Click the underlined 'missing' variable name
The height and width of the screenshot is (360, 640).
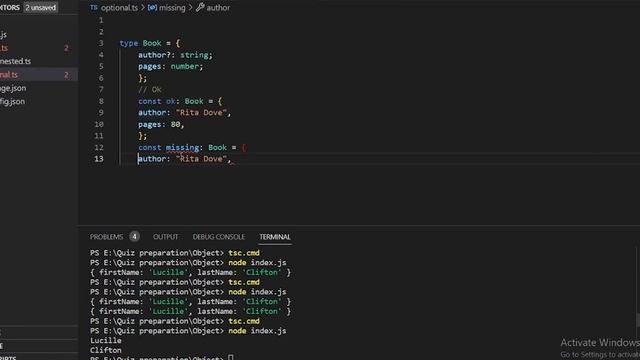click(x=182, y=147)
